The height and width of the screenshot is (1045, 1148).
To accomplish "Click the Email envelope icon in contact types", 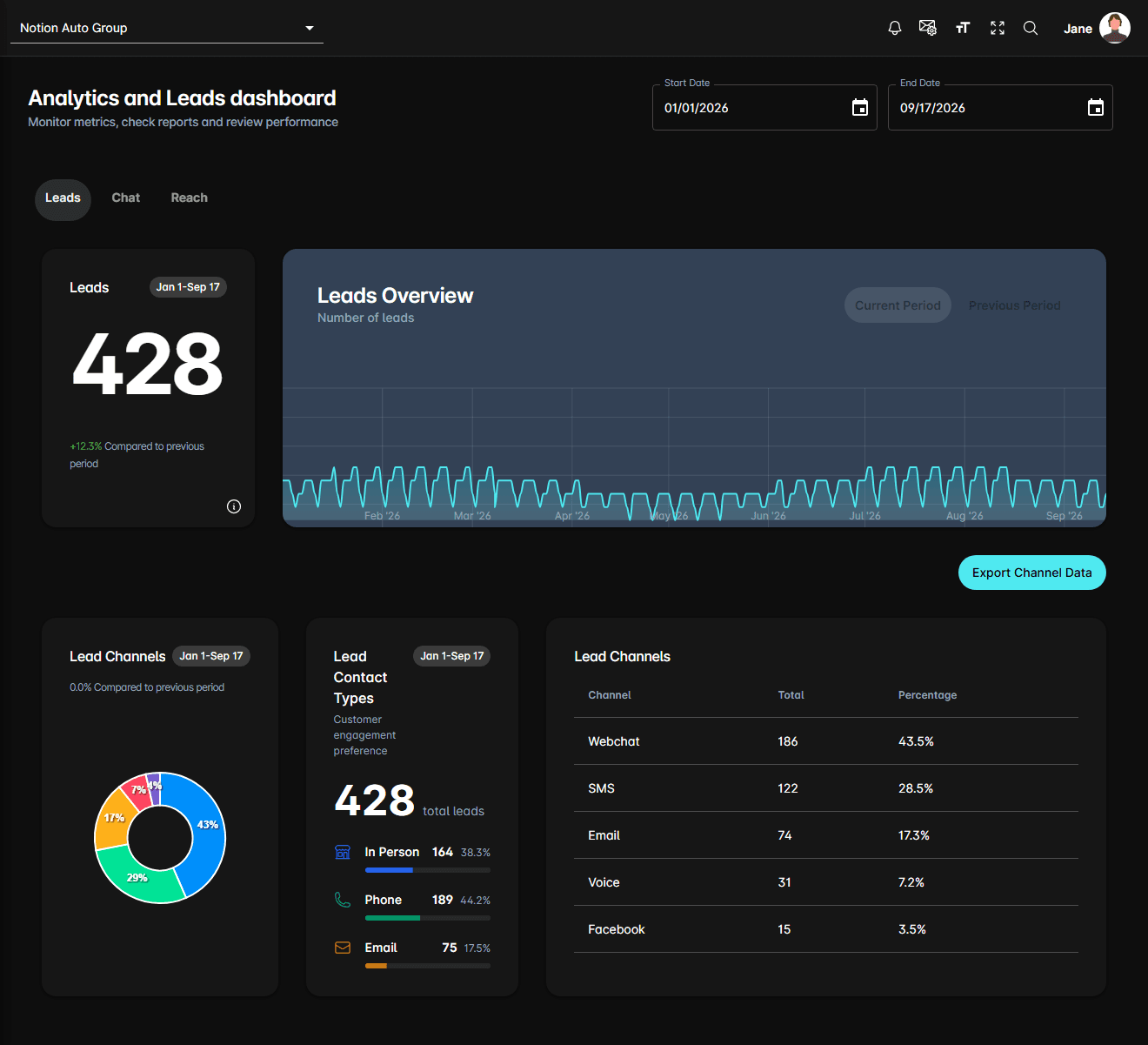I will pyautogui.click(x=343, y=948).
